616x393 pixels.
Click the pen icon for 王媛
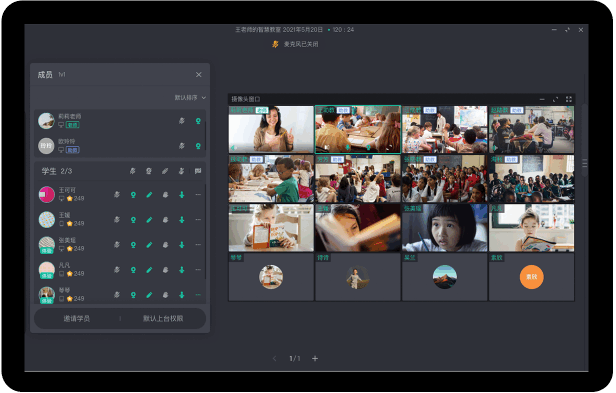[x=149, y=220]
